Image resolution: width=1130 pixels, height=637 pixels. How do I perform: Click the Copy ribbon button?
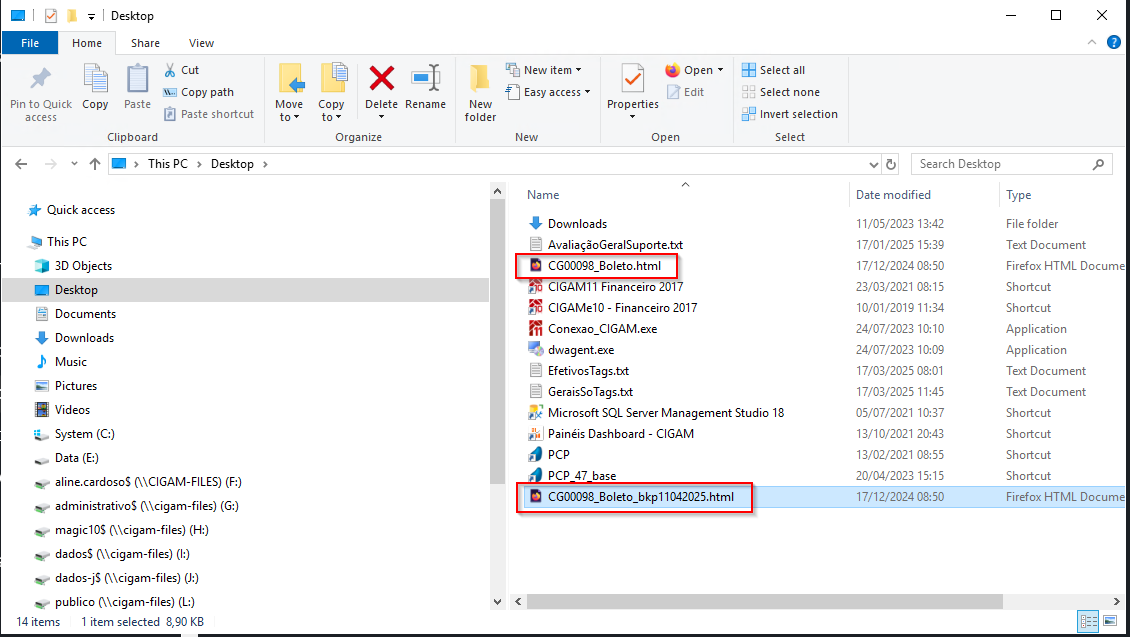95,87
